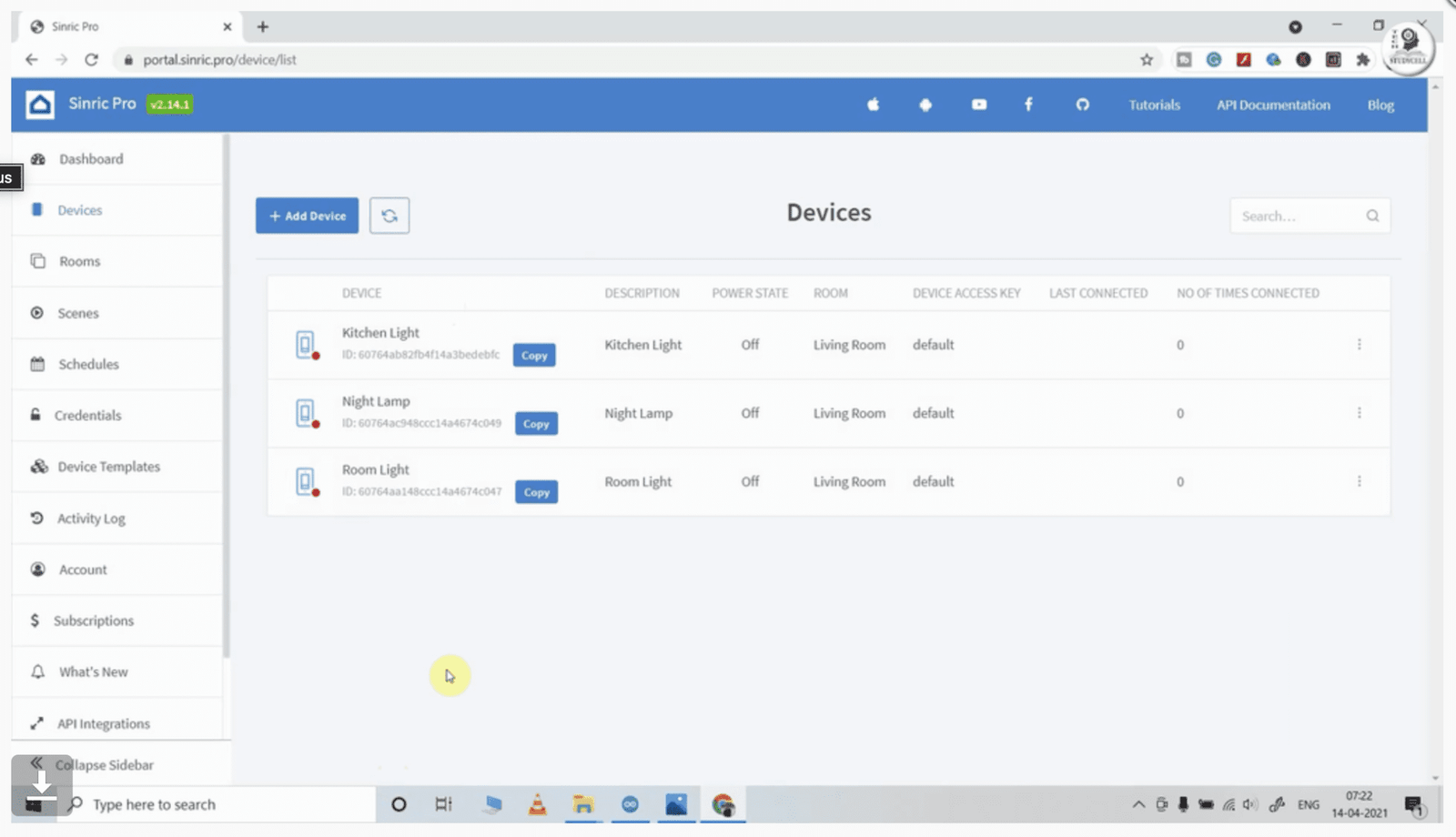Open the API Documentation link
Image resolution: width=1456 pixels, height=837 pixels.
[x=1273, y=105]
